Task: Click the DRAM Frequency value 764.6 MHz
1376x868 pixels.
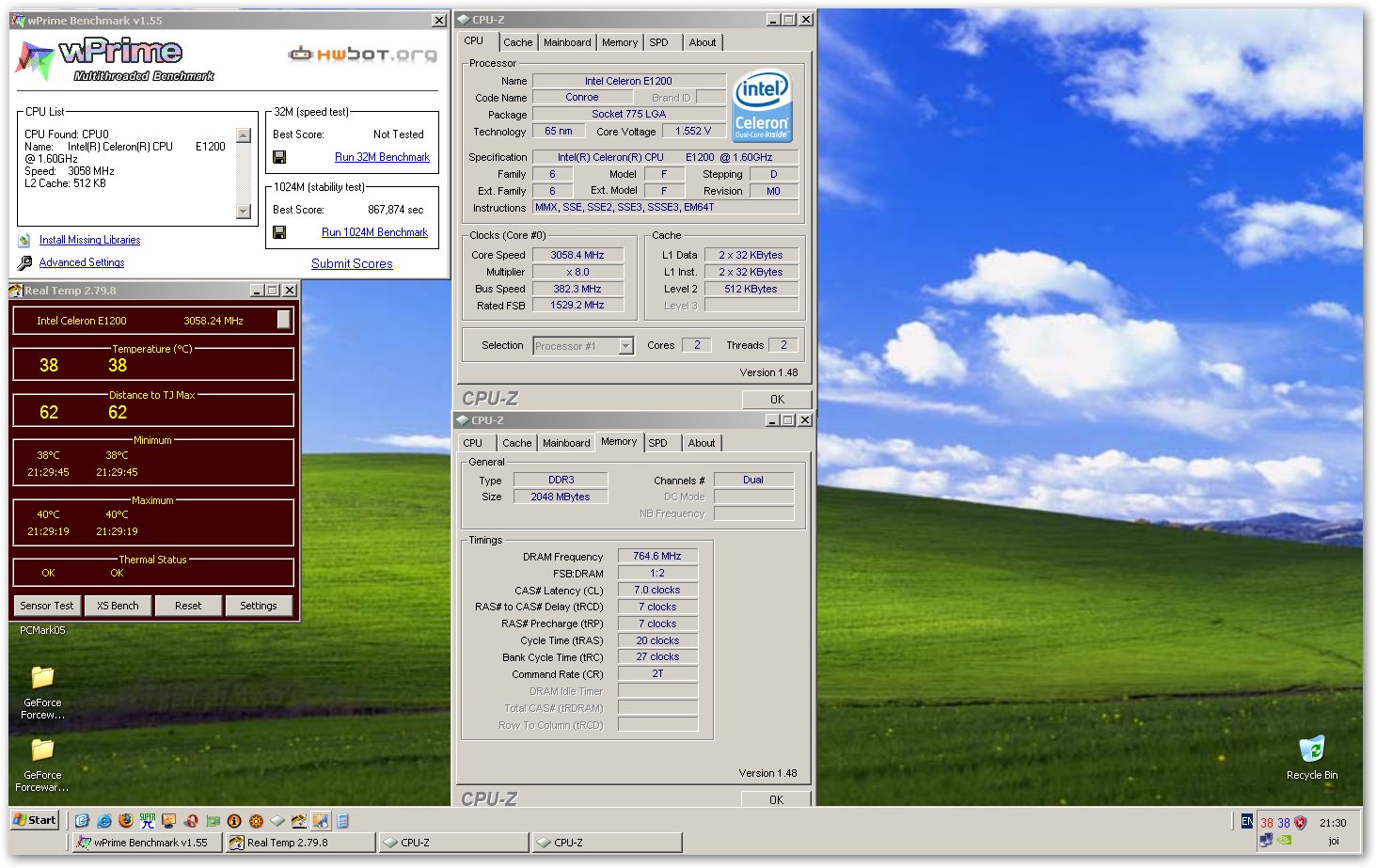Action: pos(657,557)
